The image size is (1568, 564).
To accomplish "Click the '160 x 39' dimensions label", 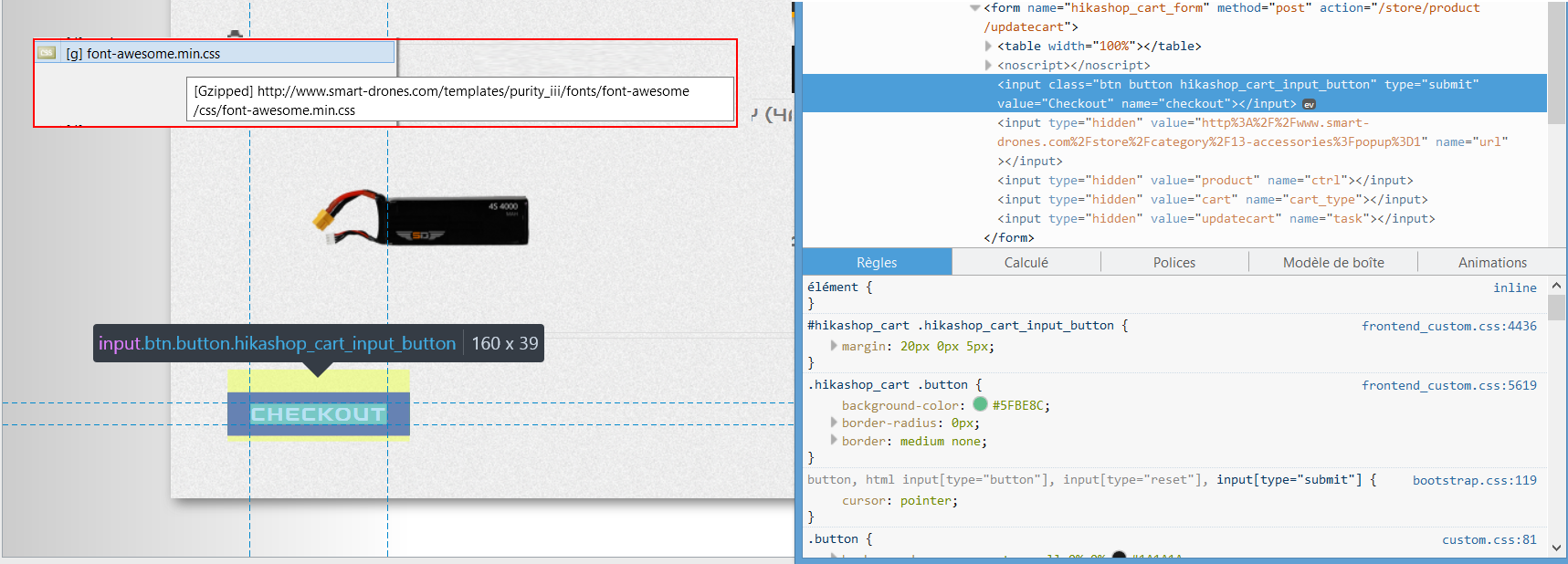I will click(x=505, y=343).
